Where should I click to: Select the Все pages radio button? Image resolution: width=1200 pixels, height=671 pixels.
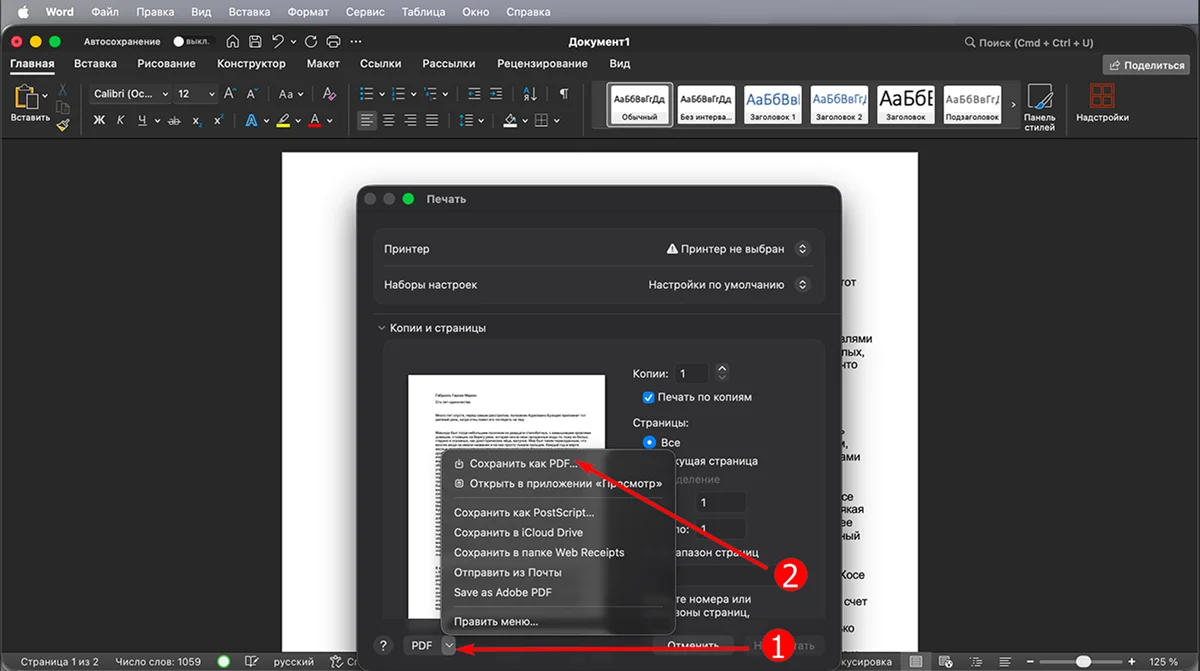coord(649,442)
